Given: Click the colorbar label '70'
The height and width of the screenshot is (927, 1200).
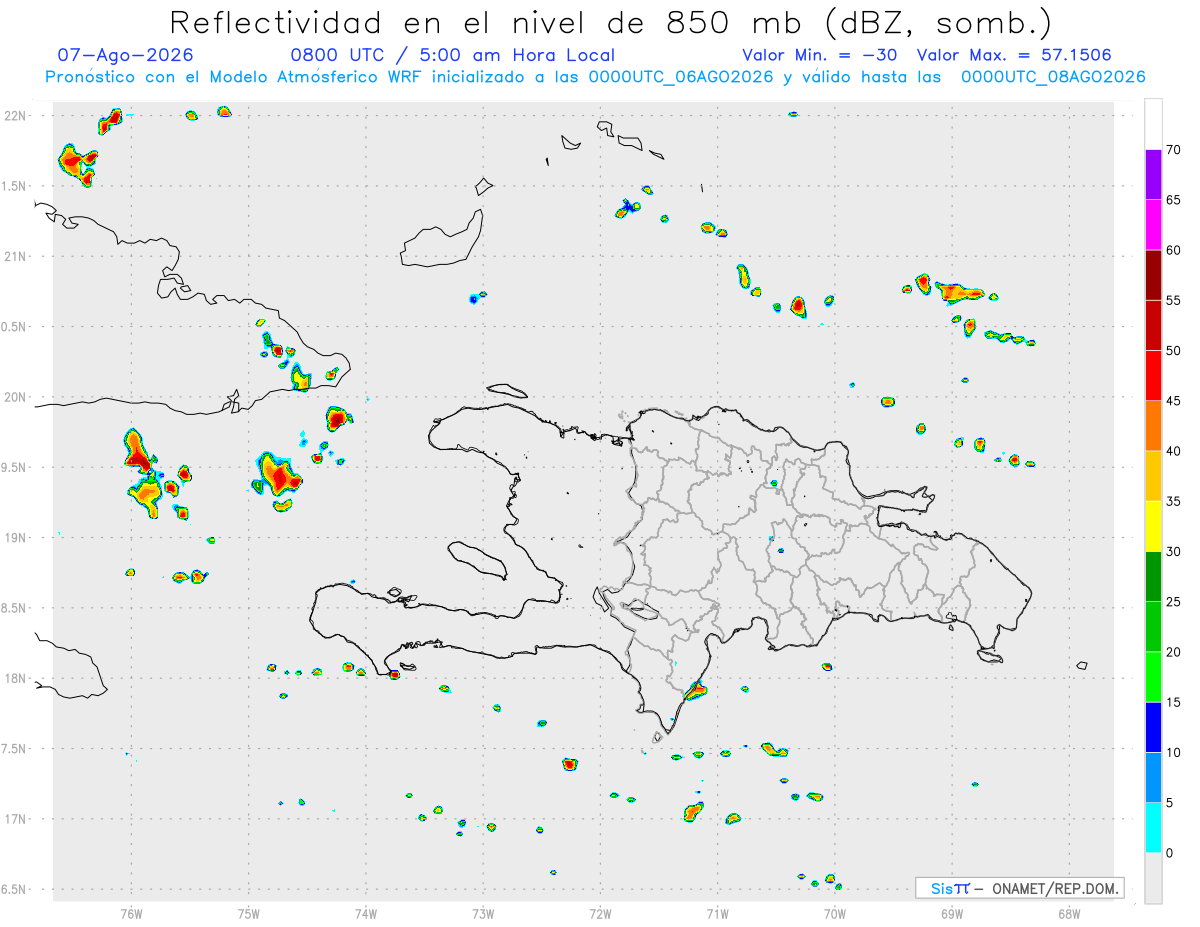Looking at the screenshot, I should click(x=1174, y=150).
